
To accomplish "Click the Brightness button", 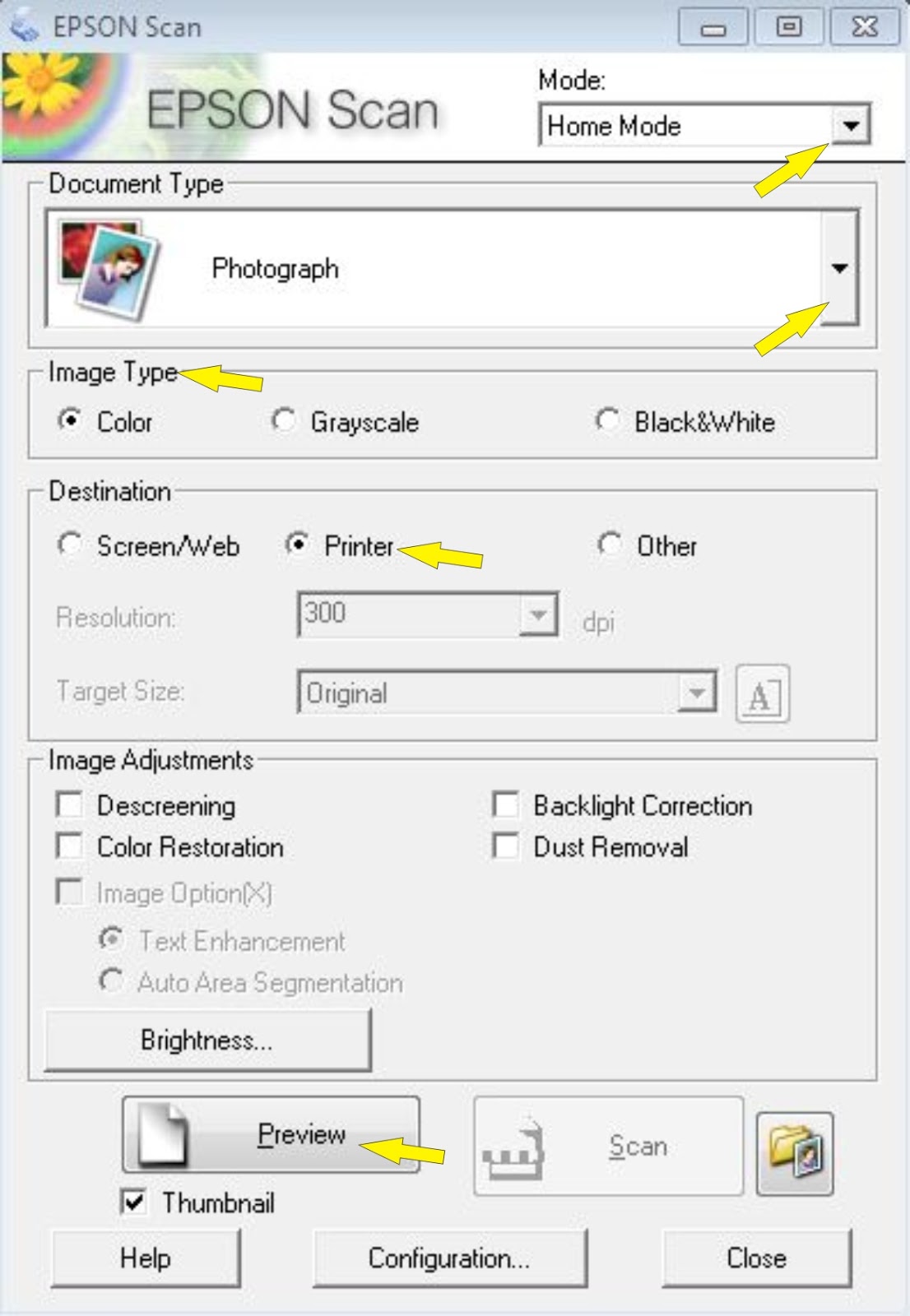I will click(x=207, y=1040).
